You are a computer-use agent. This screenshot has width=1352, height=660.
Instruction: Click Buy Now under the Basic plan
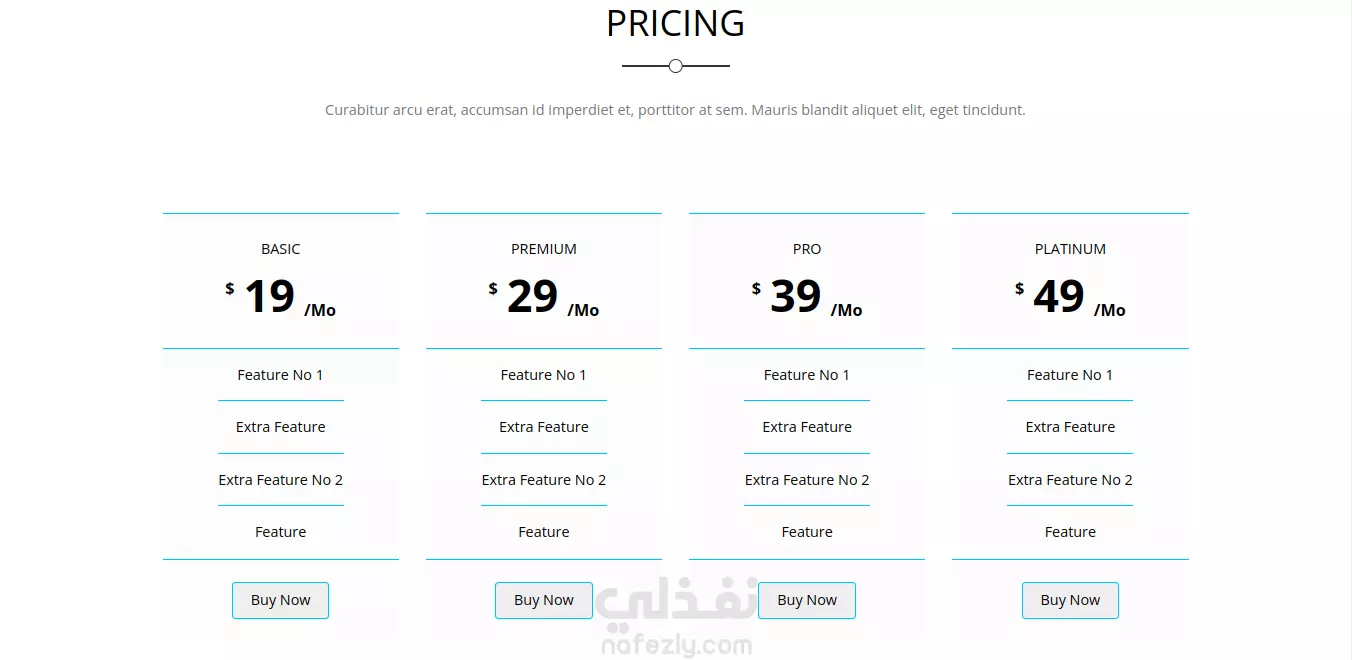tap(280, 600)
